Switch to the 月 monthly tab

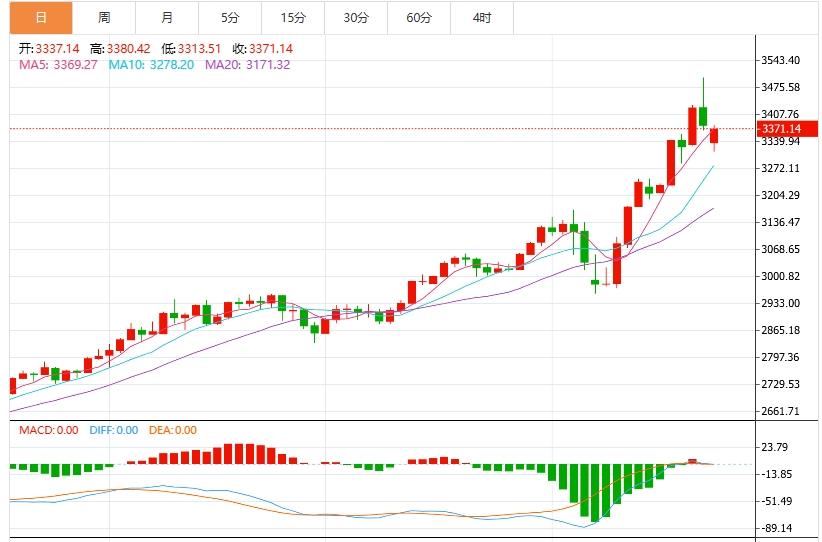point(167,18)
